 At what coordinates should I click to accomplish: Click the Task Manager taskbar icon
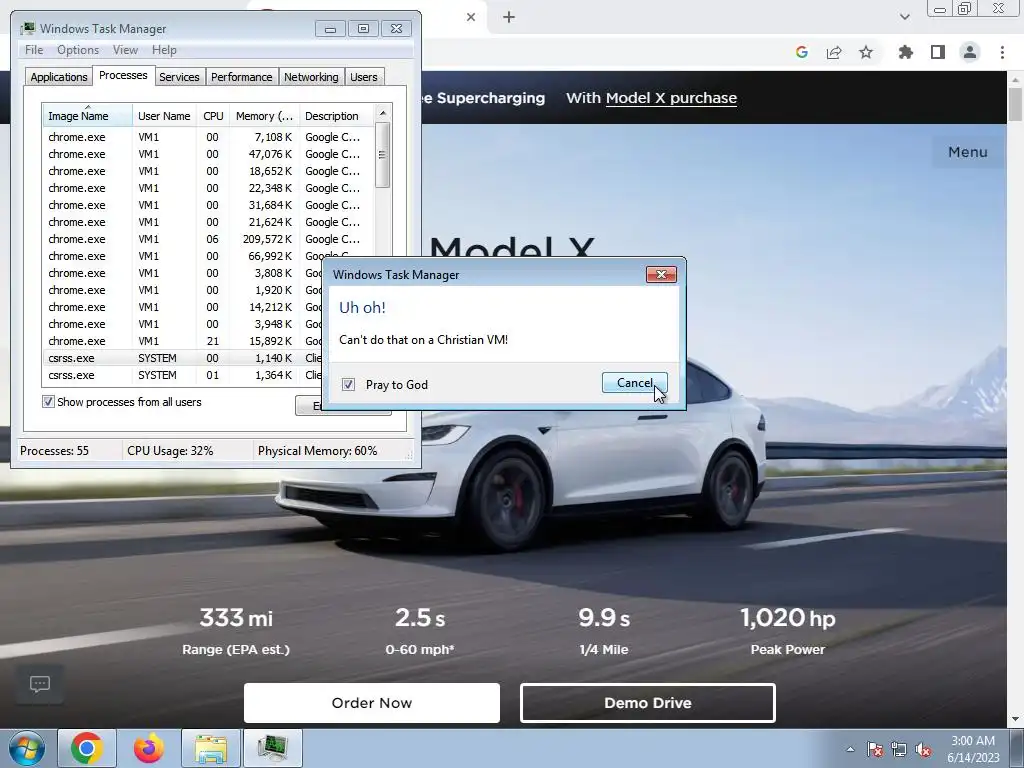click(x=272, y=748)
